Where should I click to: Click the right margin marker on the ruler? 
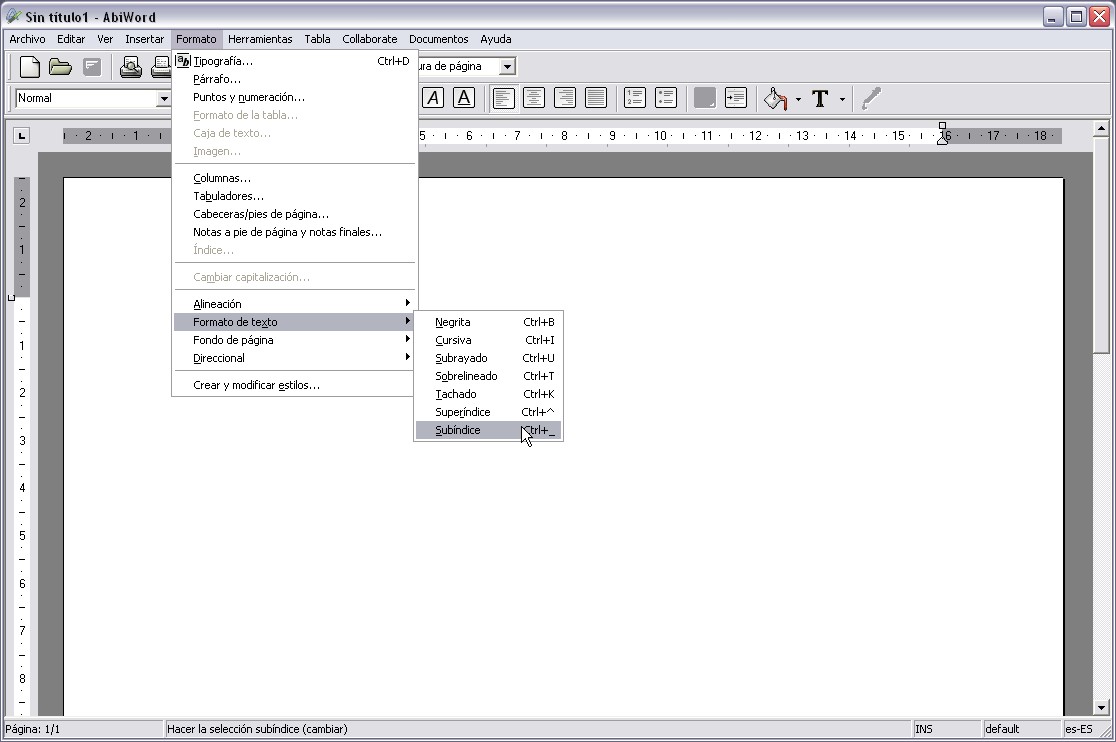942,140
